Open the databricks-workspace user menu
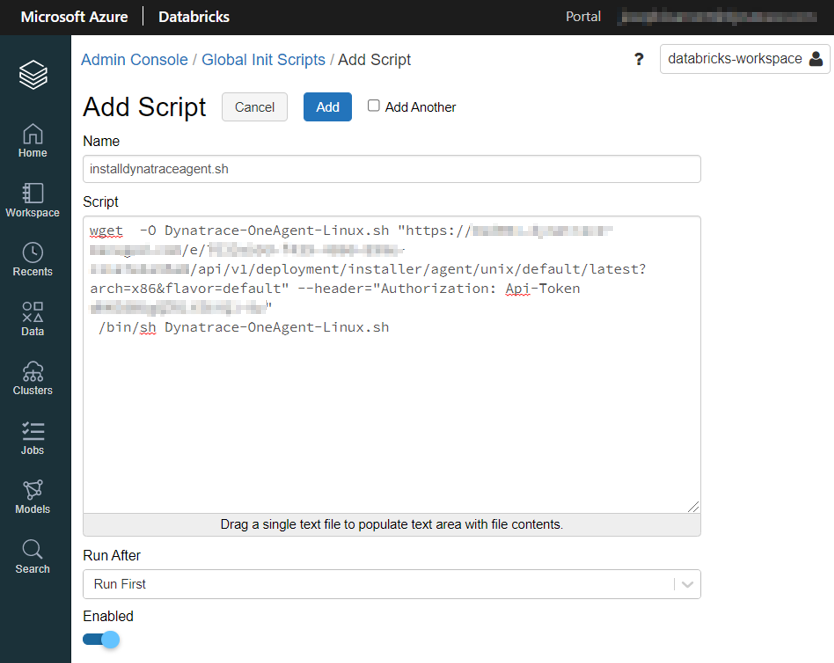 point(745,59)
